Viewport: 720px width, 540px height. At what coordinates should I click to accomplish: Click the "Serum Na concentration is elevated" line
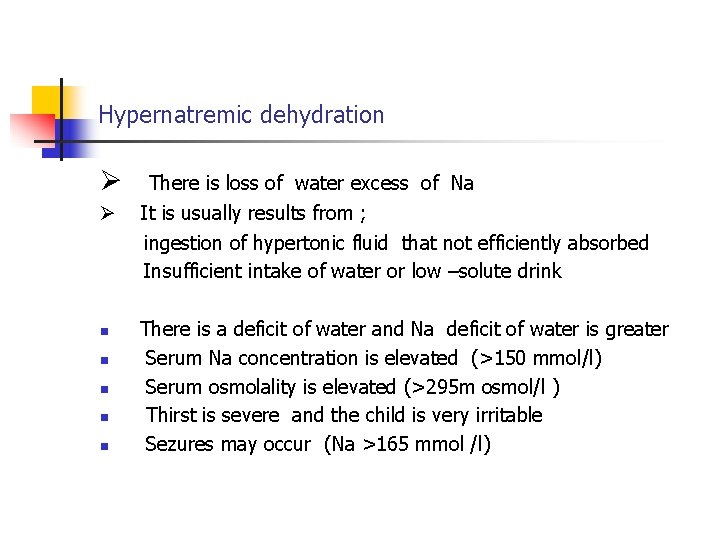tap(373, 358)
